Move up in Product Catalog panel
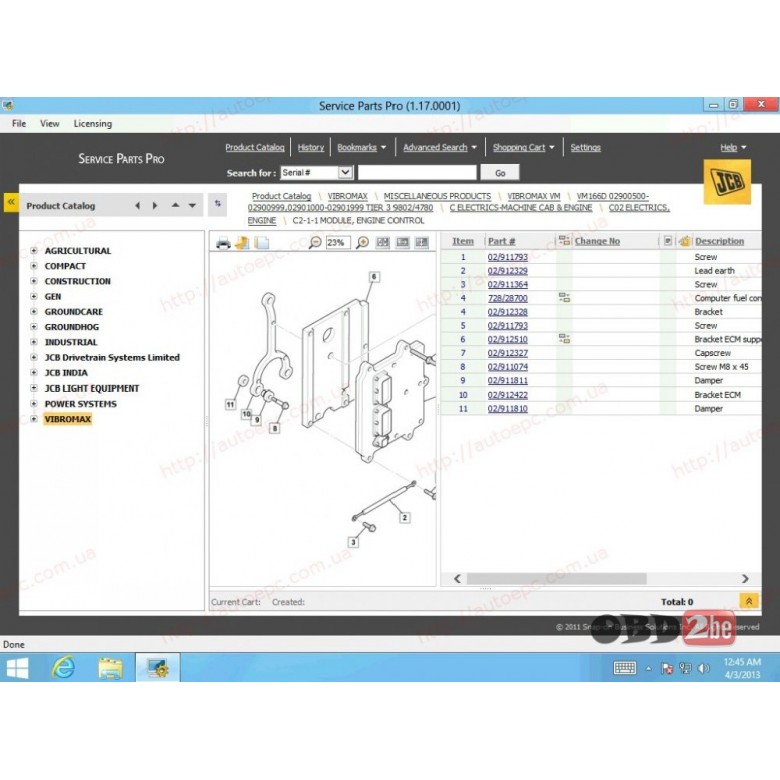The height and width of the screenshot is (780, 780). coord(175,205)
